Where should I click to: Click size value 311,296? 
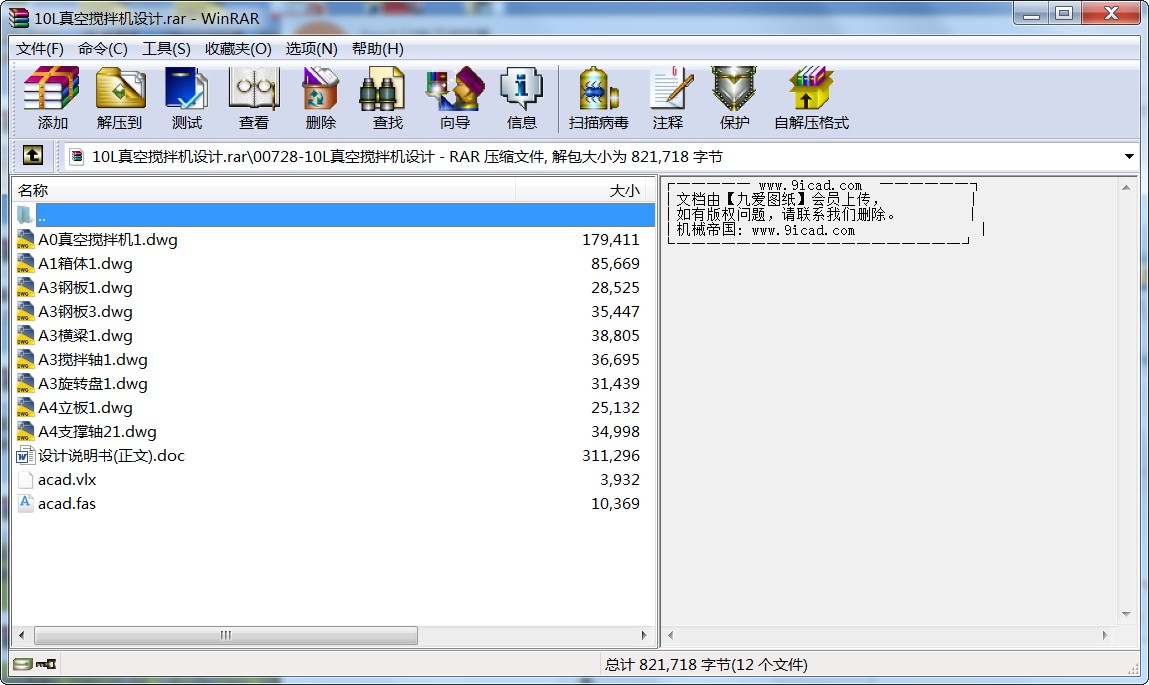click(610, 456)
